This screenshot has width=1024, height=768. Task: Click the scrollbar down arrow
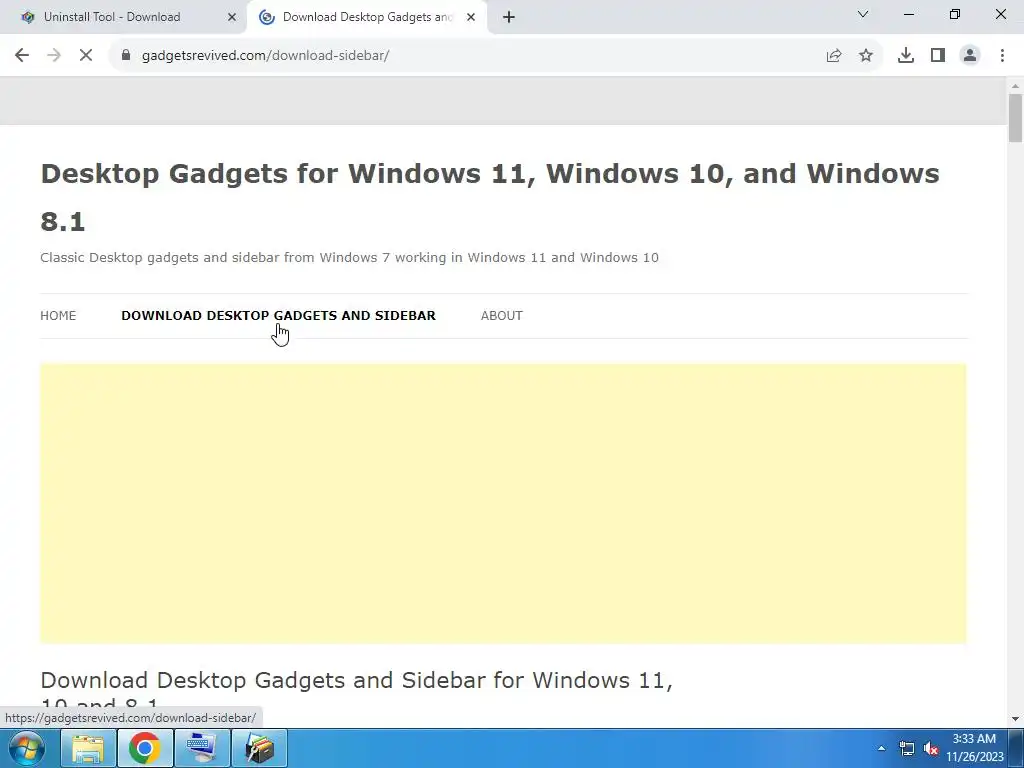[x=1015, y=719]
